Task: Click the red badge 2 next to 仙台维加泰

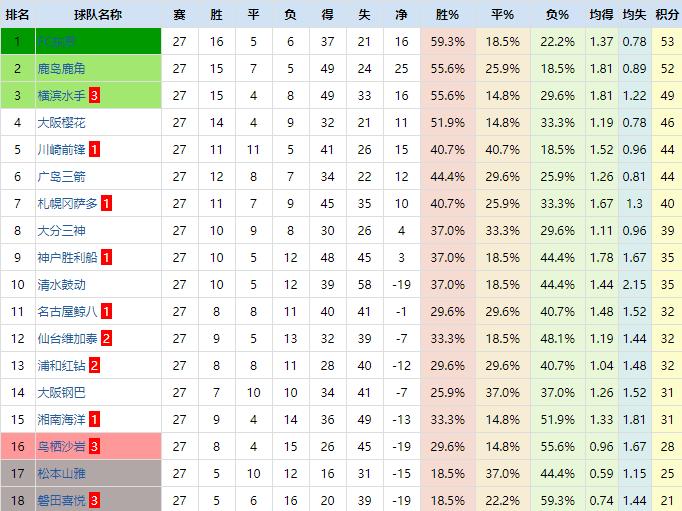Action: click(106, 338)
